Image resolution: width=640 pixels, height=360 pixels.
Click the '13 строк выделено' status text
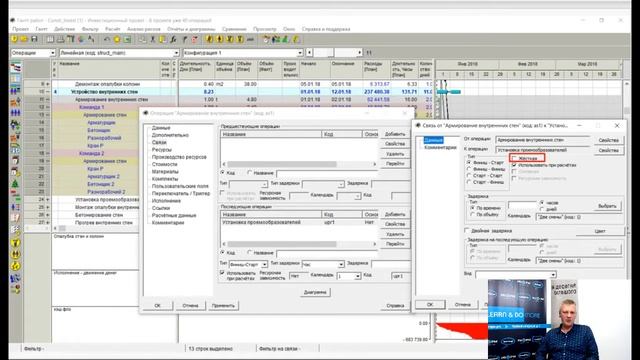211,349
